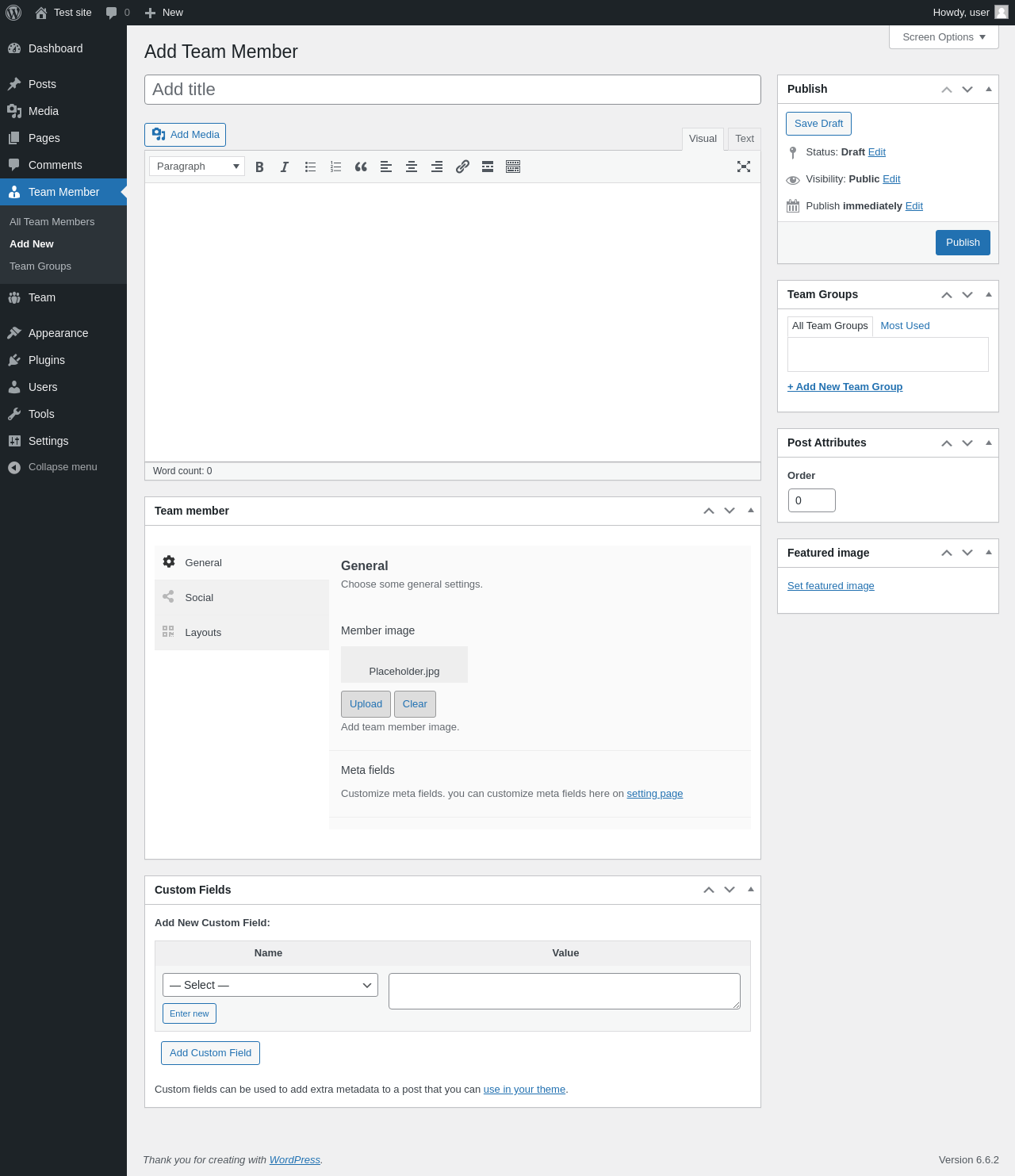Viewport: 1015px width, 1176px height.
Task: Click custom field Value textarea
Action: click(565, 991)
